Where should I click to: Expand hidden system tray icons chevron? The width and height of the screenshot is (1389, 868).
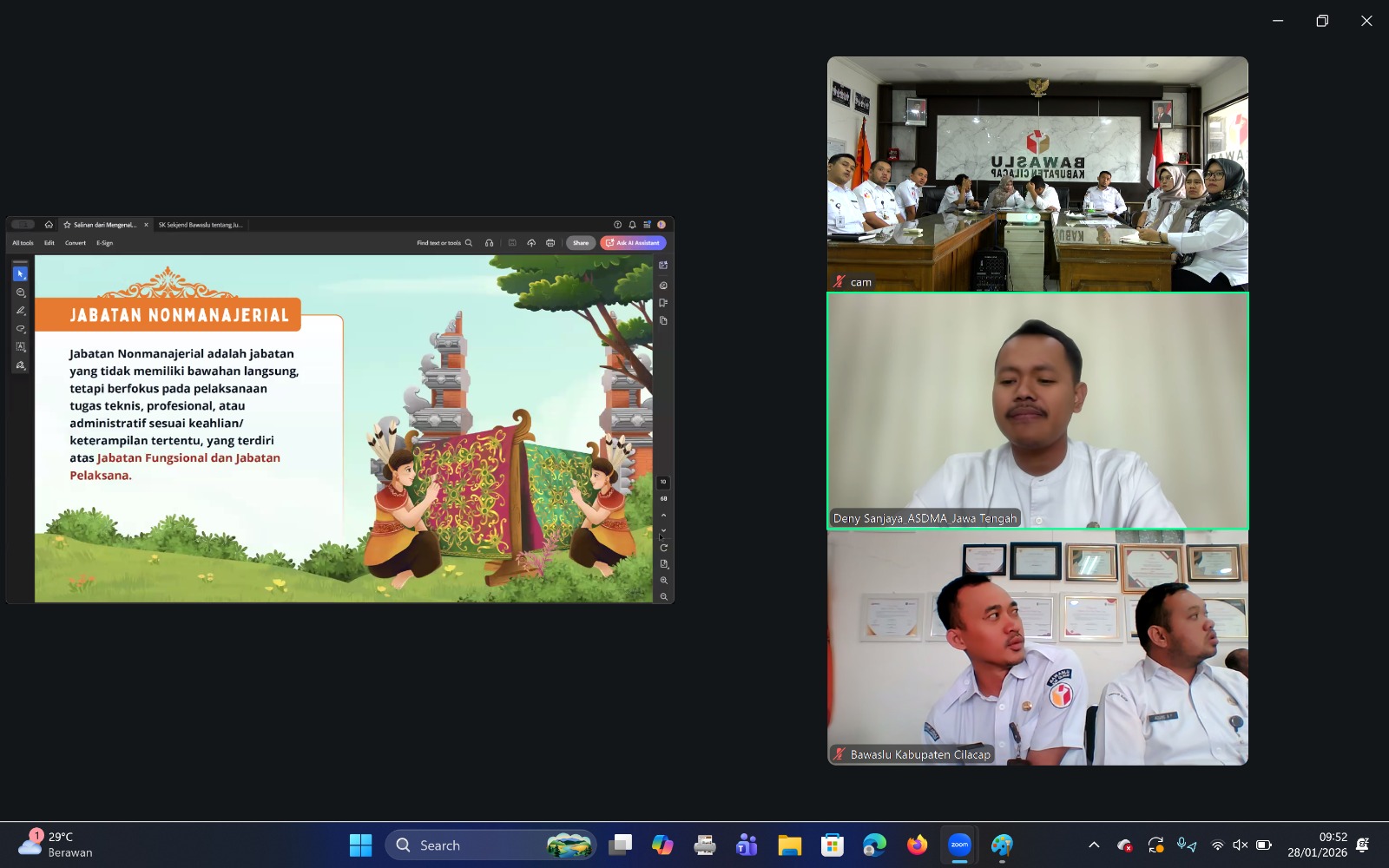1094,845
